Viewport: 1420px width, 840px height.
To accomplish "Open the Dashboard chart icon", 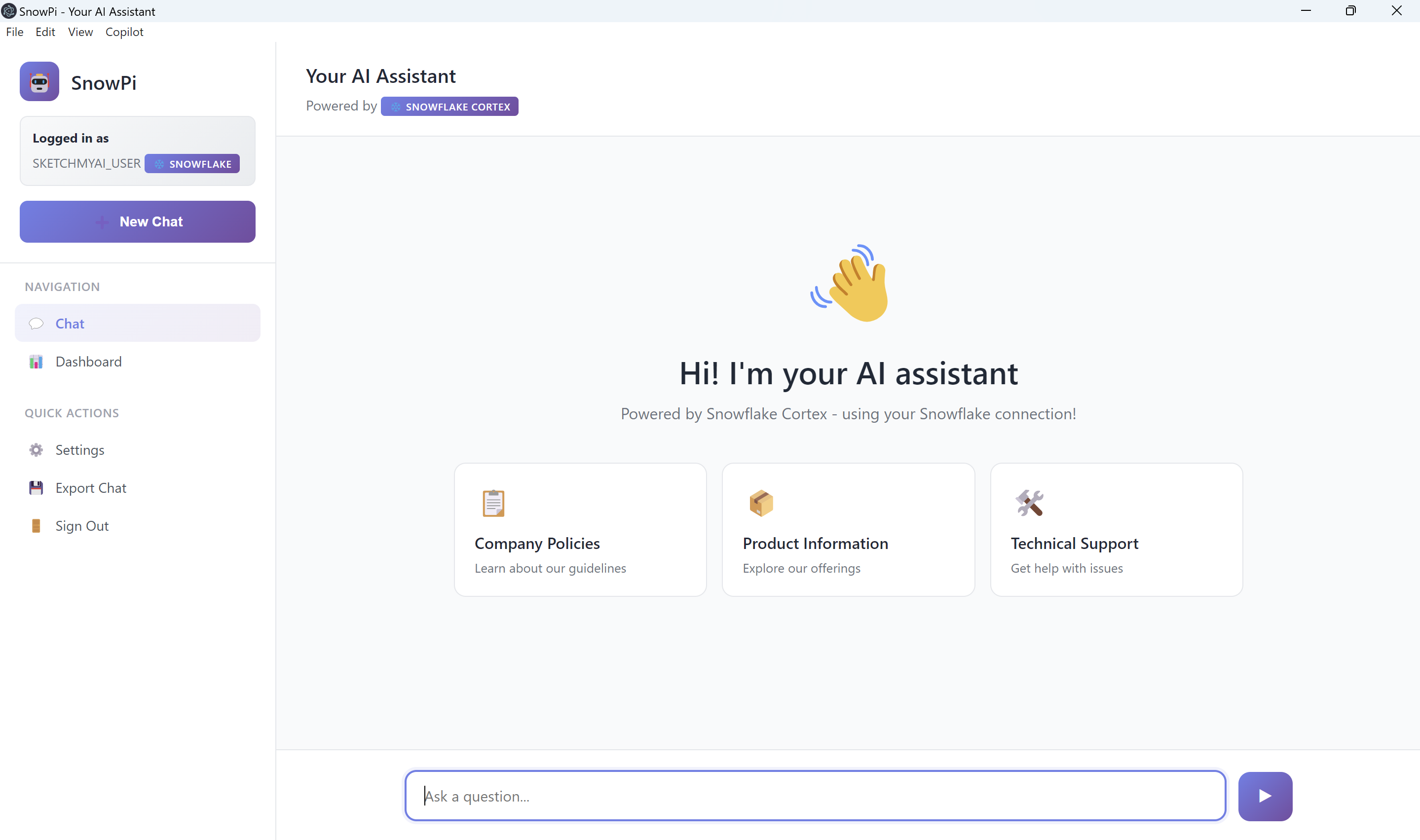I will point(36,361).
